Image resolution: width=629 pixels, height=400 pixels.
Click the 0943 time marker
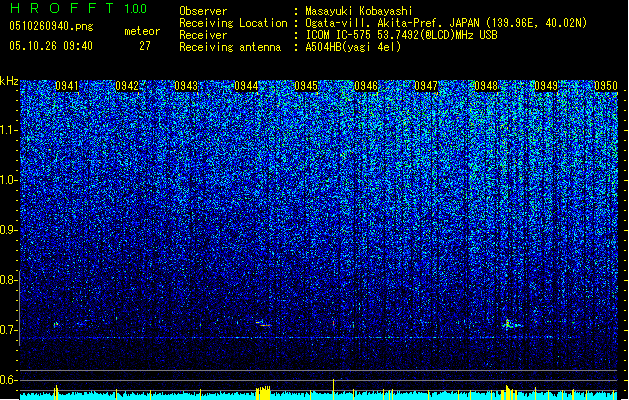[x=186, y=86]
